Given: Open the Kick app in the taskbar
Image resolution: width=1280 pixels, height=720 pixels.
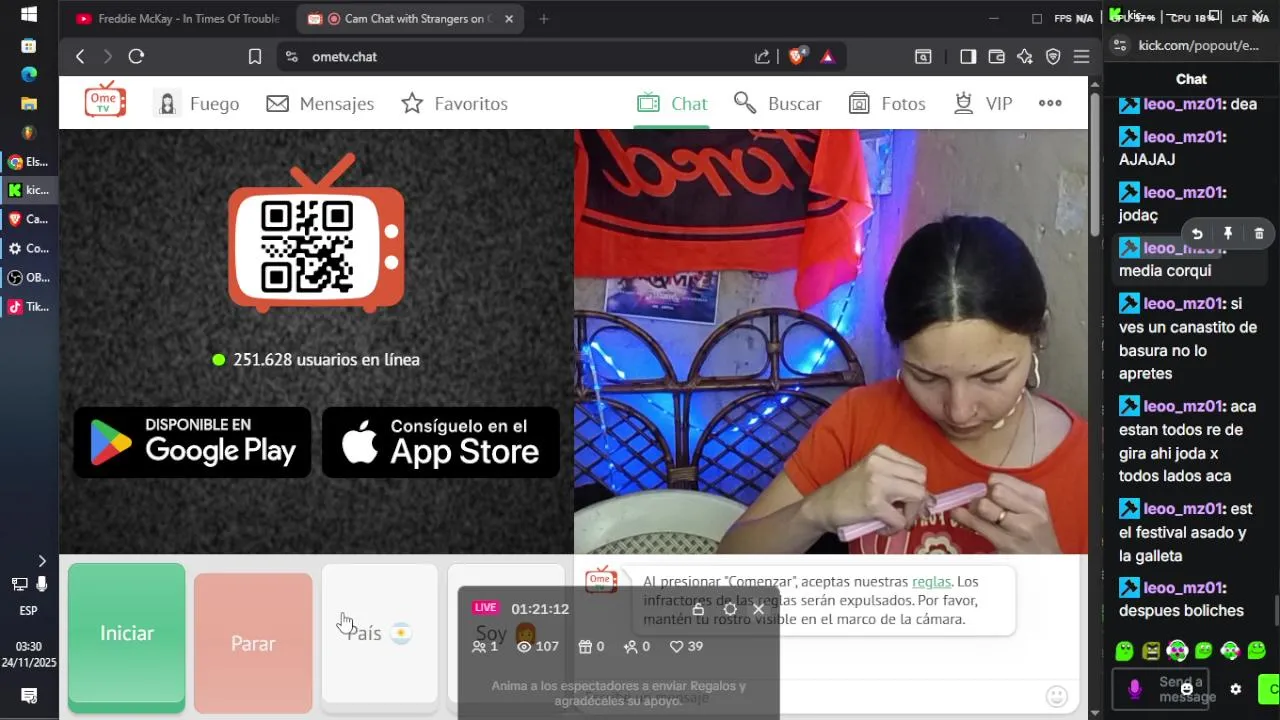Looking at the screenshot, I should tap(29, 190).
